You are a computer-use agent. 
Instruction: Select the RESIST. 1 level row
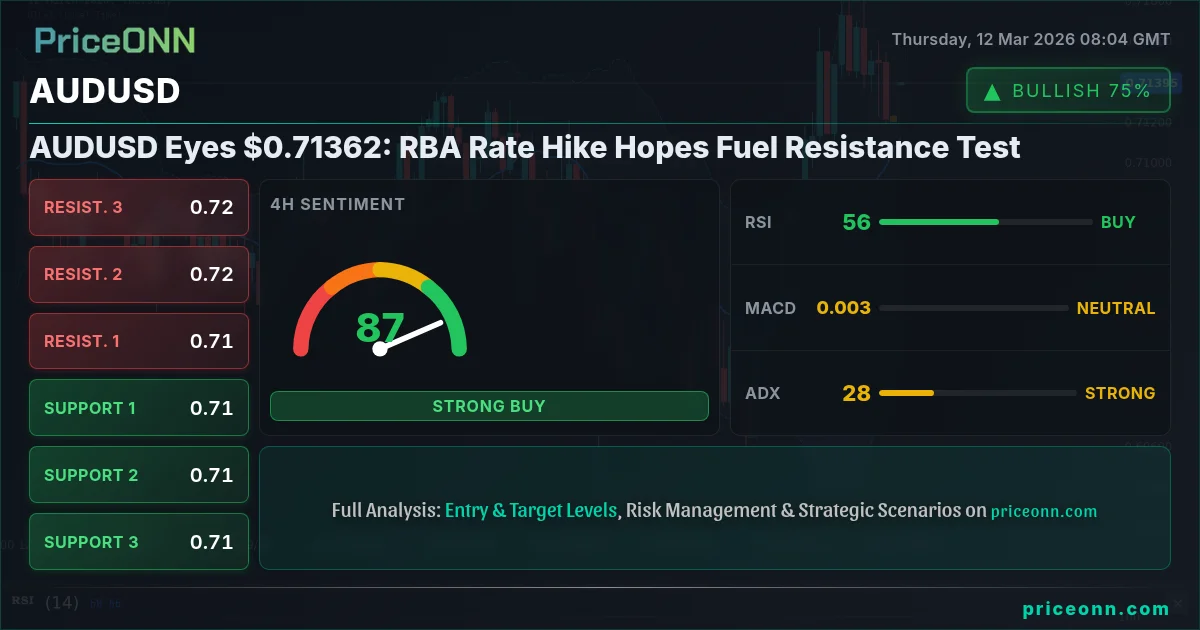pos(139,341)
